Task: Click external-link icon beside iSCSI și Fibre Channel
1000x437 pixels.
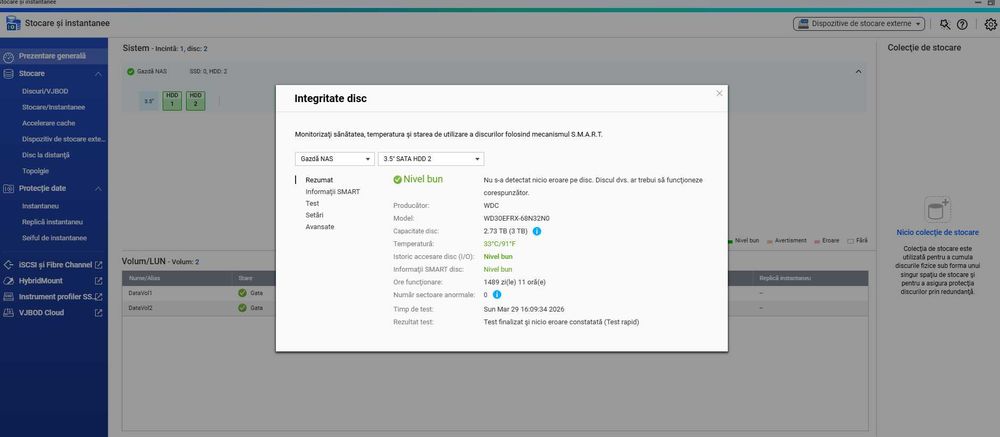Action: coord(98,265)
